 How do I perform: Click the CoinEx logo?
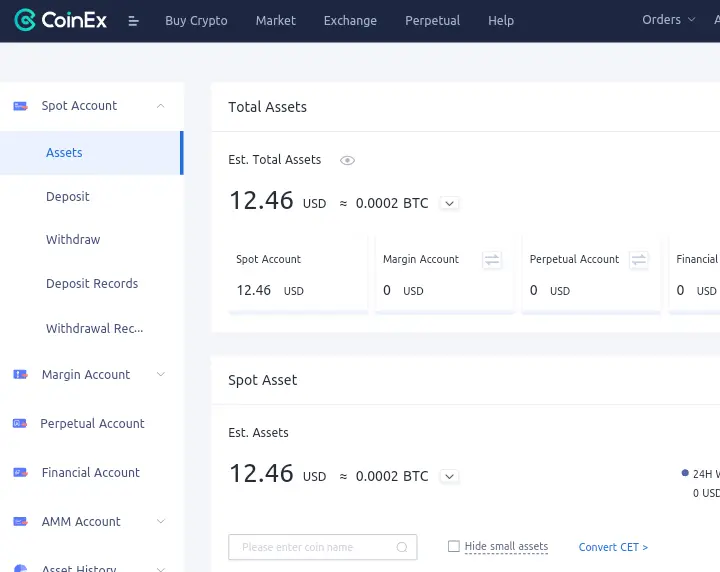click(x=61, y=20)
